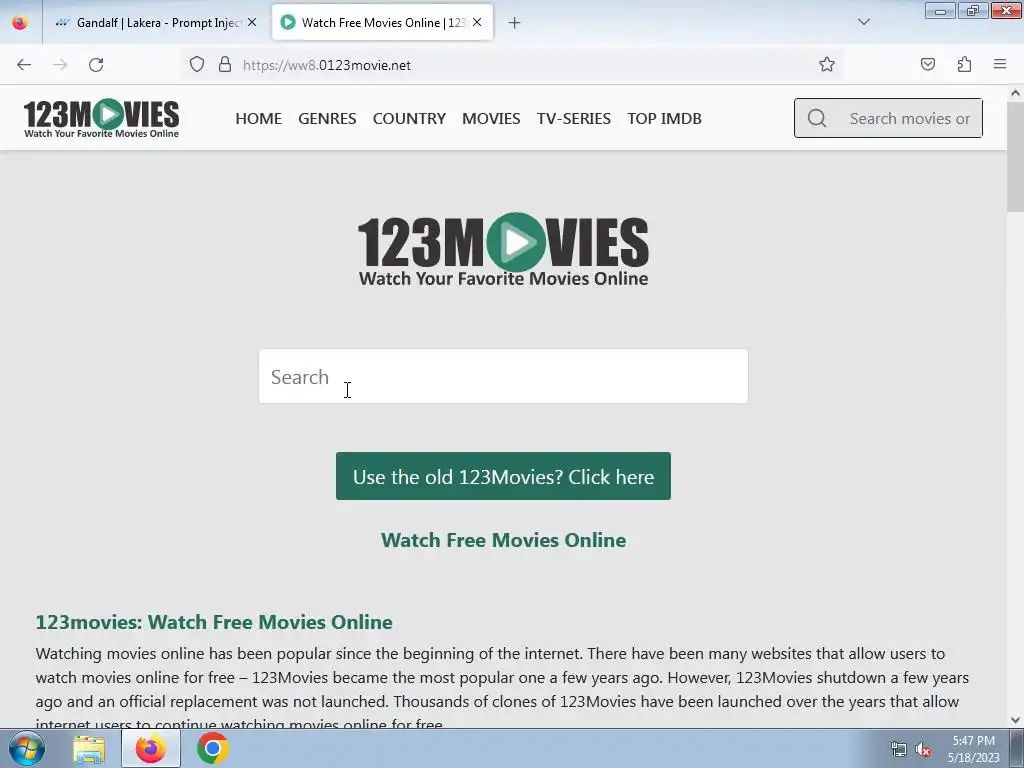Image resolution: width=1024 pixels, height=768 pixels.
Task: Open the 'Watch Free Movies Online' link
Action: [503, 540]
